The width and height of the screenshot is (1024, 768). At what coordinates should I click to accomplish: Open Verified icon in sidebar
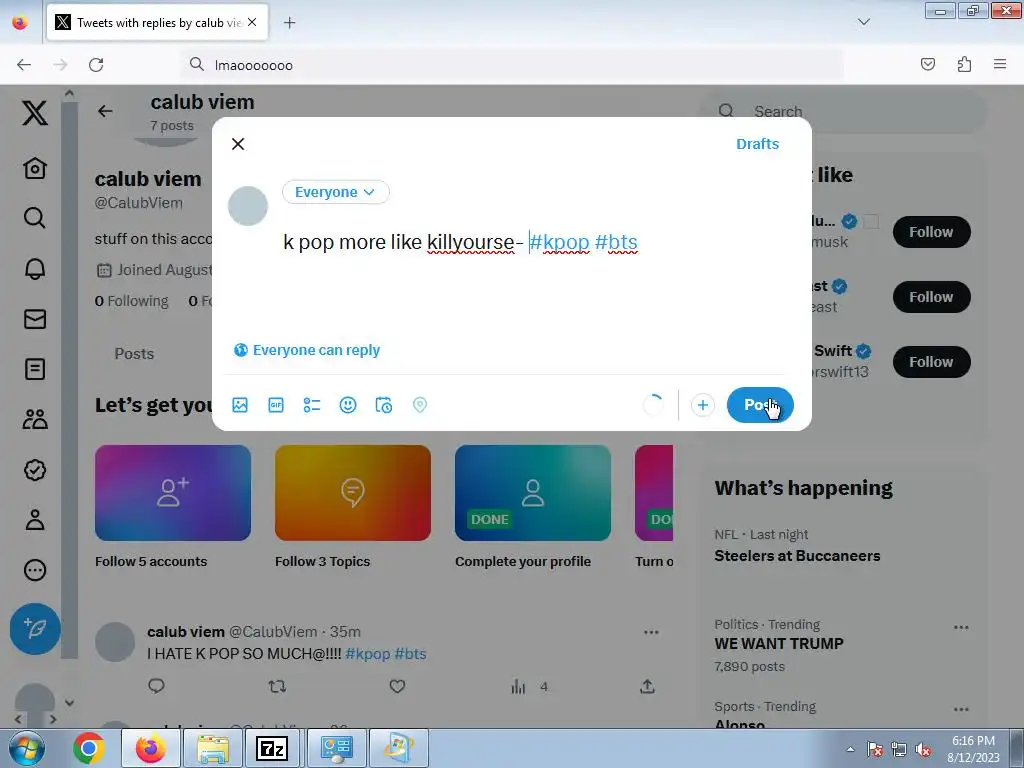click(35, 470)
